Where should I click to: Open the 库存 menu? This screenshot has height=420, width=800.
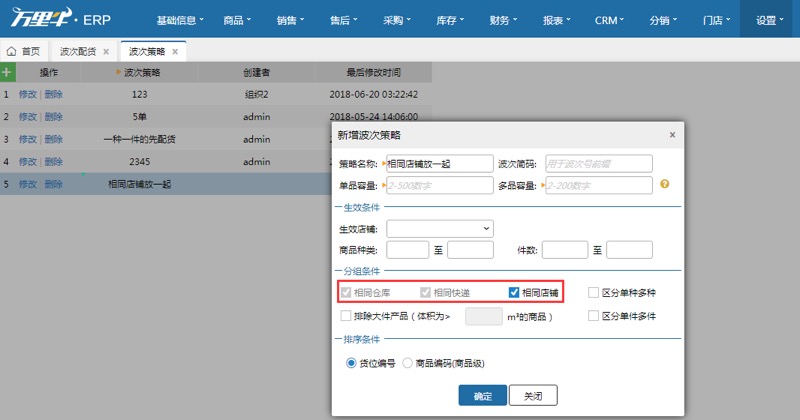pos(449,20)
